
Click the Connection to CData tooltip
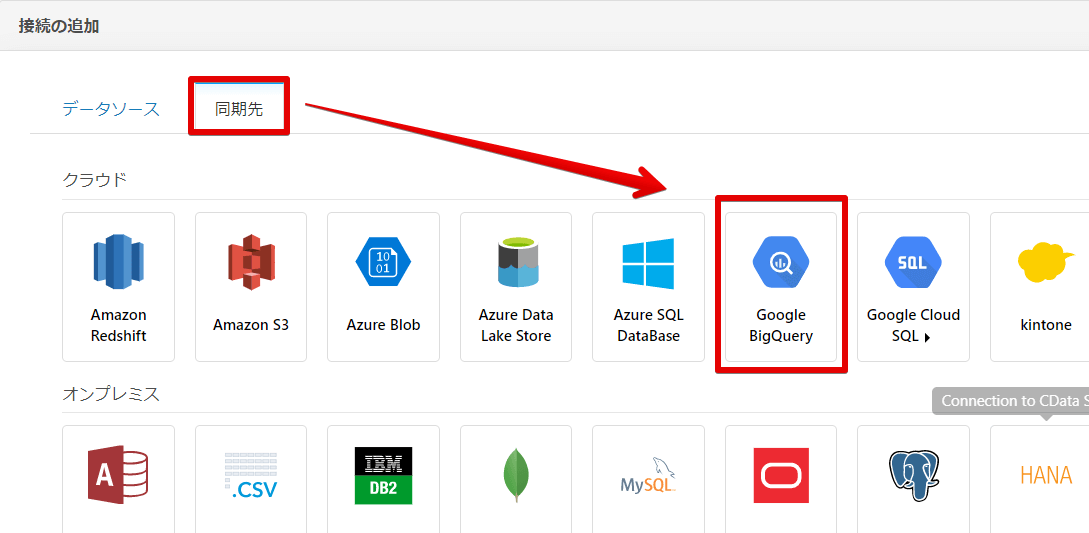(1011, 401)
